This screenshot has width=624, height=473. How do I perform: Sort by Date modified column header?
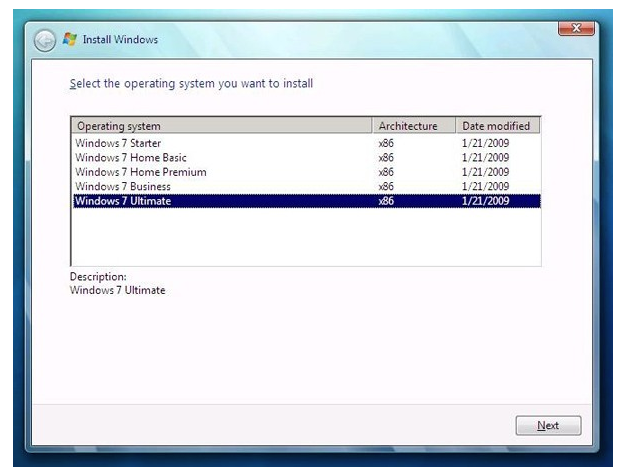tap(497, 126)
